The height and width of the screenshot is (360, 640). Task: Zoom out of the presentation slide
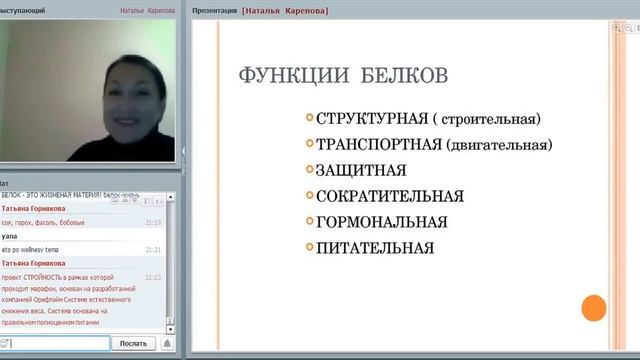click(x=629, y=28)
